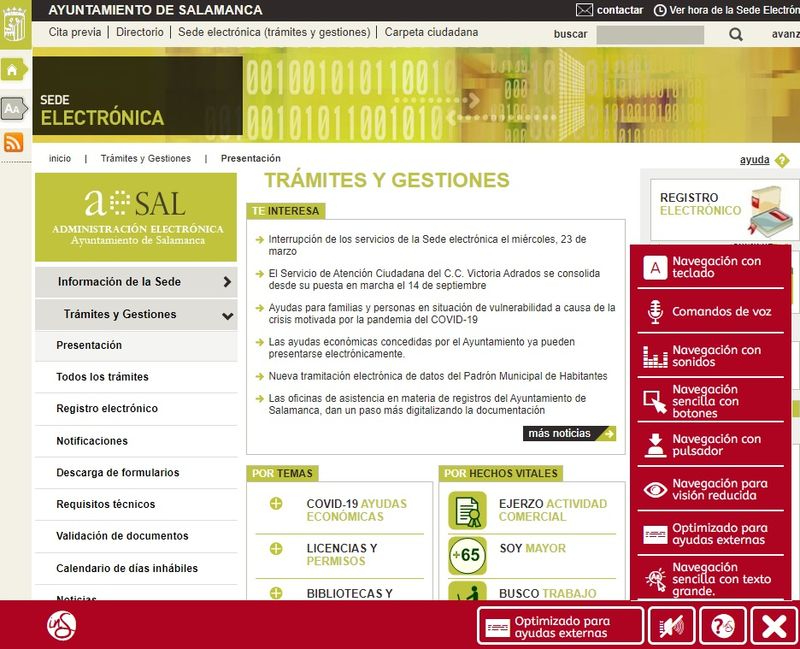The image size is (800, 649).
Task: Open site home via the house icon
Action: point(12,70)
